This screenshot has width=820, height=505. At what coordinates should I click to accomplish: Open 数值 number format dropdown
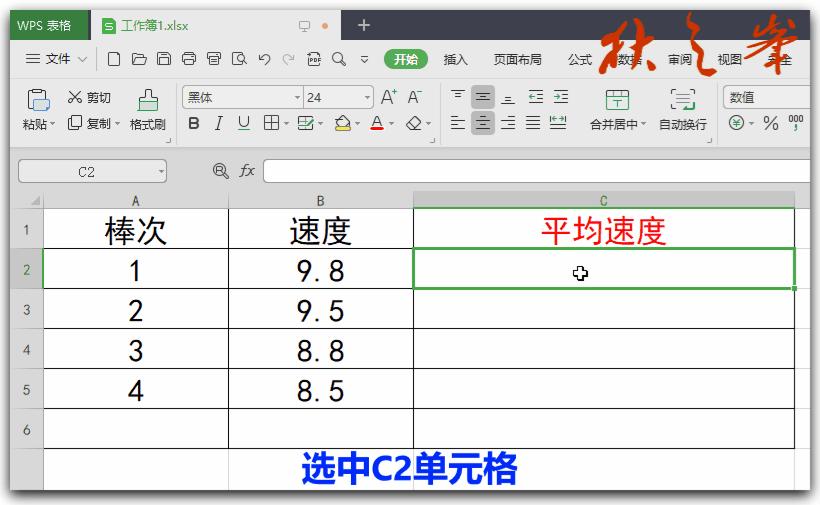(767, 98)
